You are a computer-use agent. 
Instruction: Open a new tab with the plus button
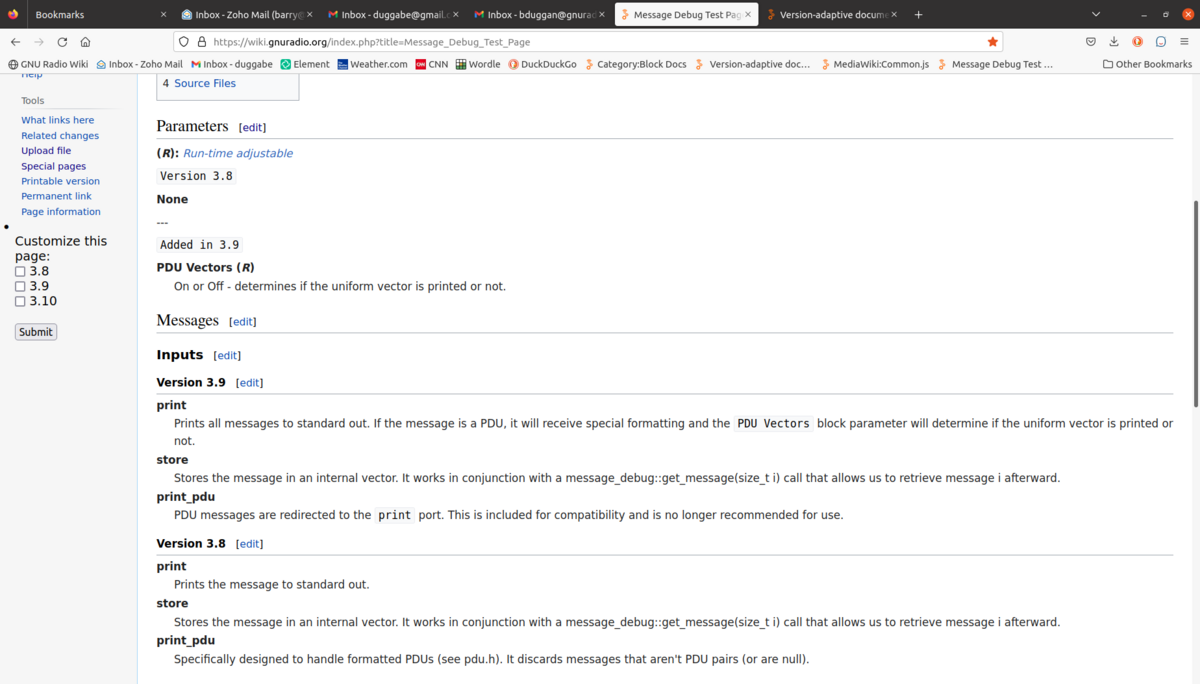(x=918, y=14)
